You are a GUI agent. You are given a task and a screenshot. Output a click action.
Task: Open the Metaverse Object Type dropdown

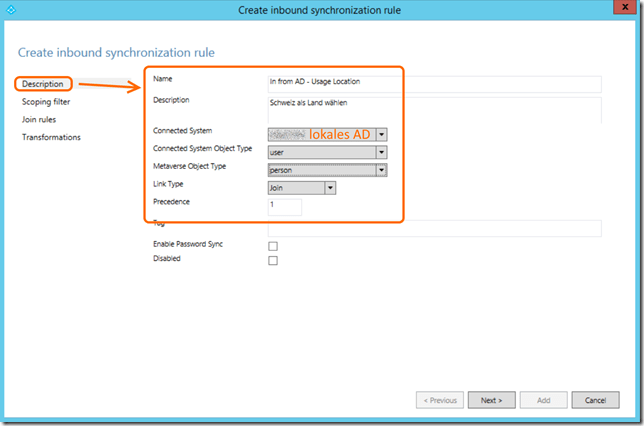pyautogui.click(x=381, y=170)
